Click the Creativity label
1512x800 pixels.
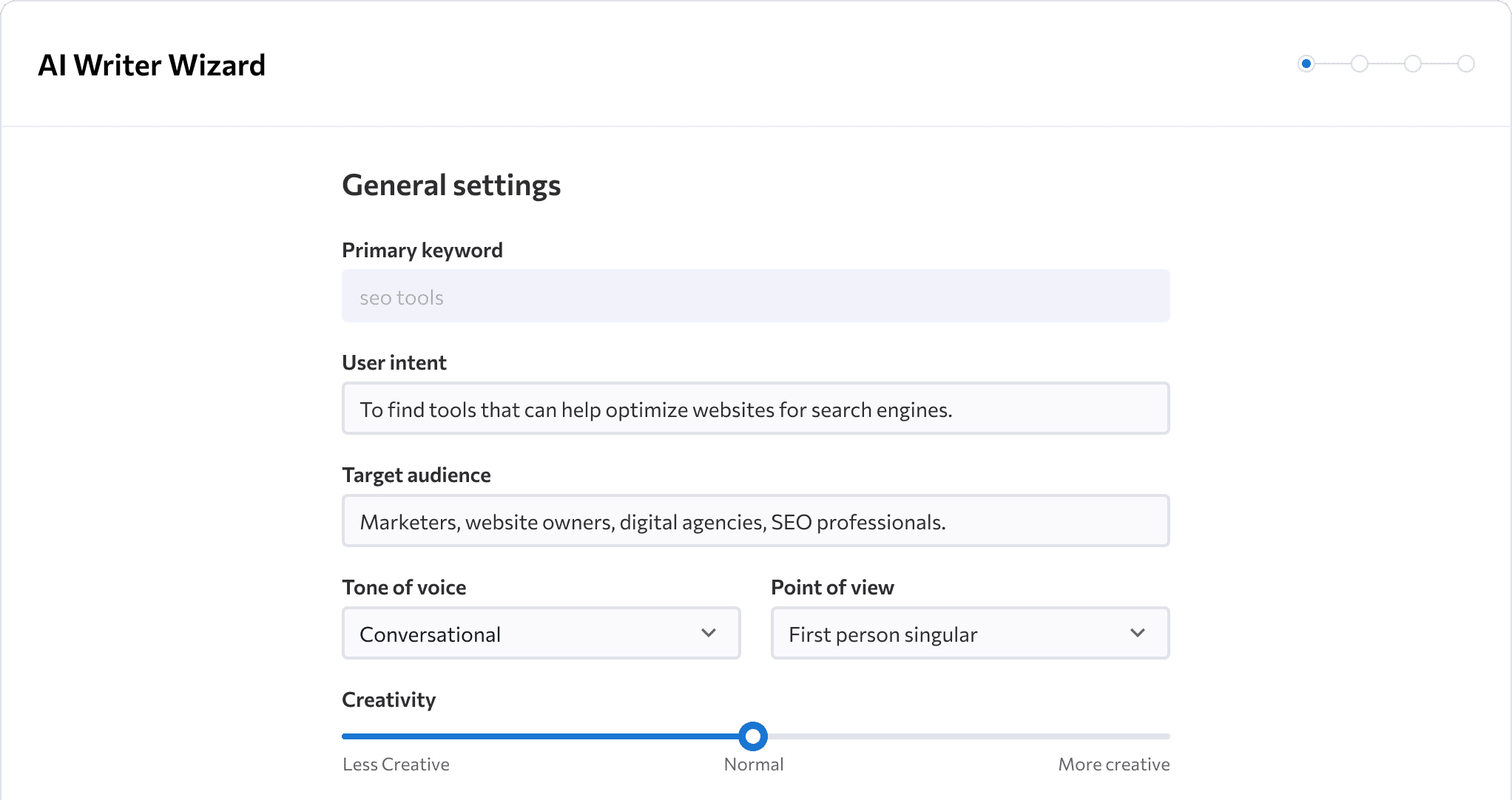389,699
